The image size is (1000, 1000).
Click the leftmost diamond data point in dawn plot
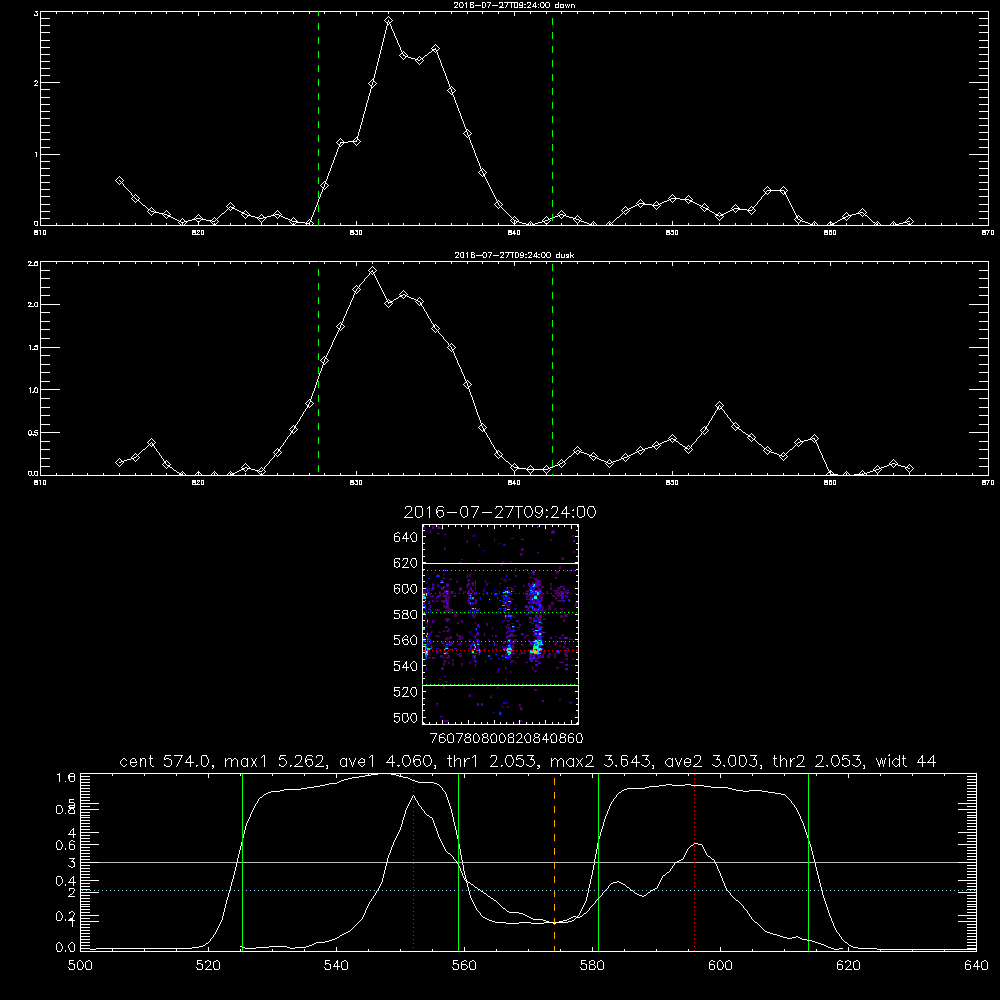[x=119, y=181]
